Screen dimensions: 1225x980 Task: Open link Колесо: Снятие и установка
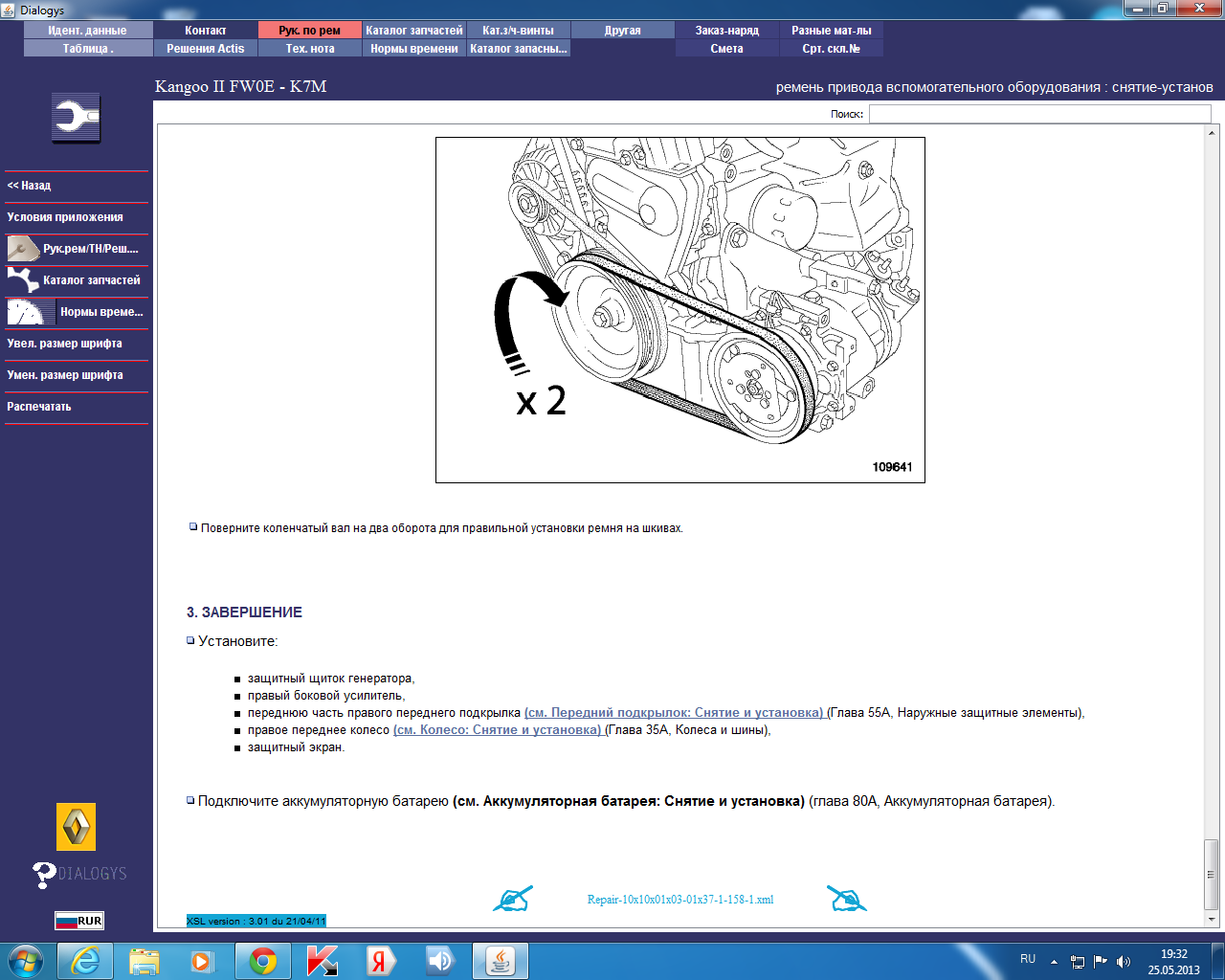point(498,730)
